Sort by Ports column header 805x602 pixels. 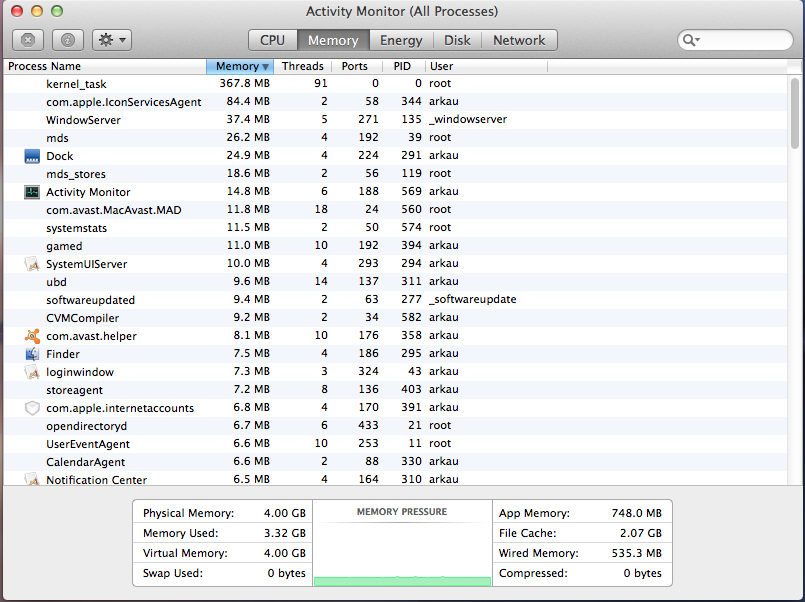point(357,66)
